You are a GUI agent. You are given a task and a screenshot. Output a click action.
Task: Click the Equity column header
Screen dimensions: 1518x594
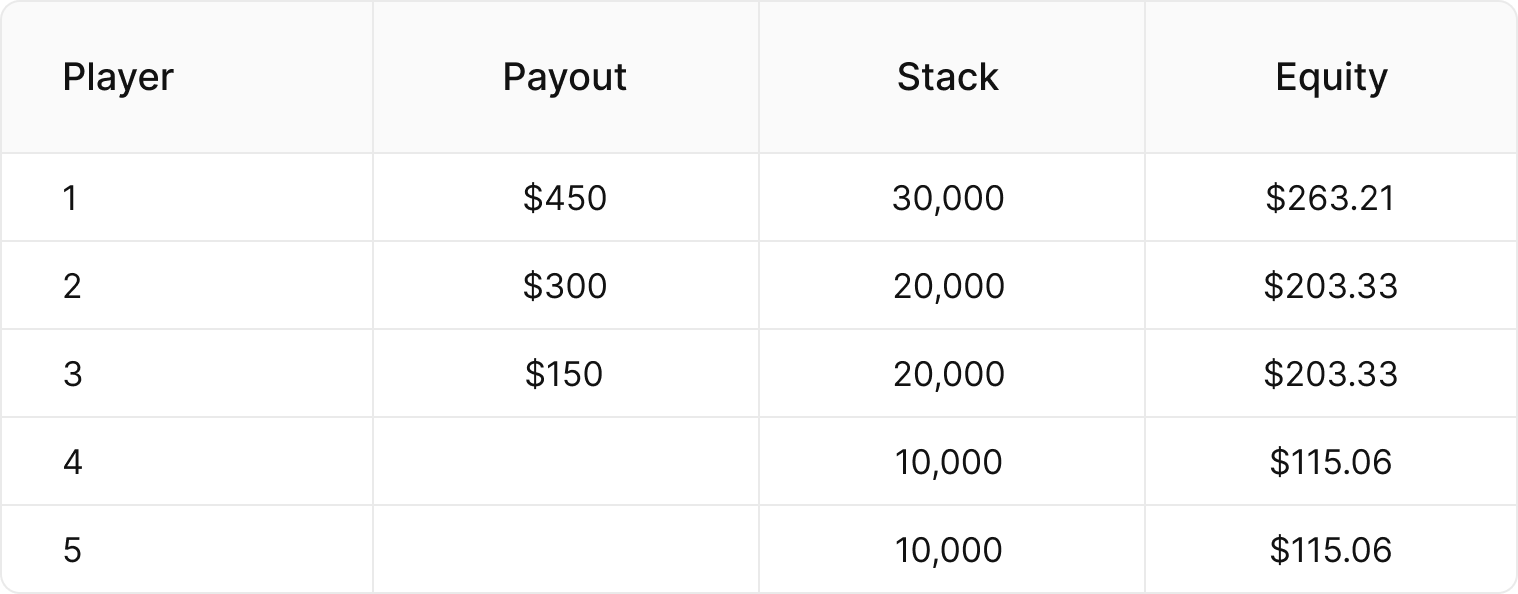(x=1331, y=78)
